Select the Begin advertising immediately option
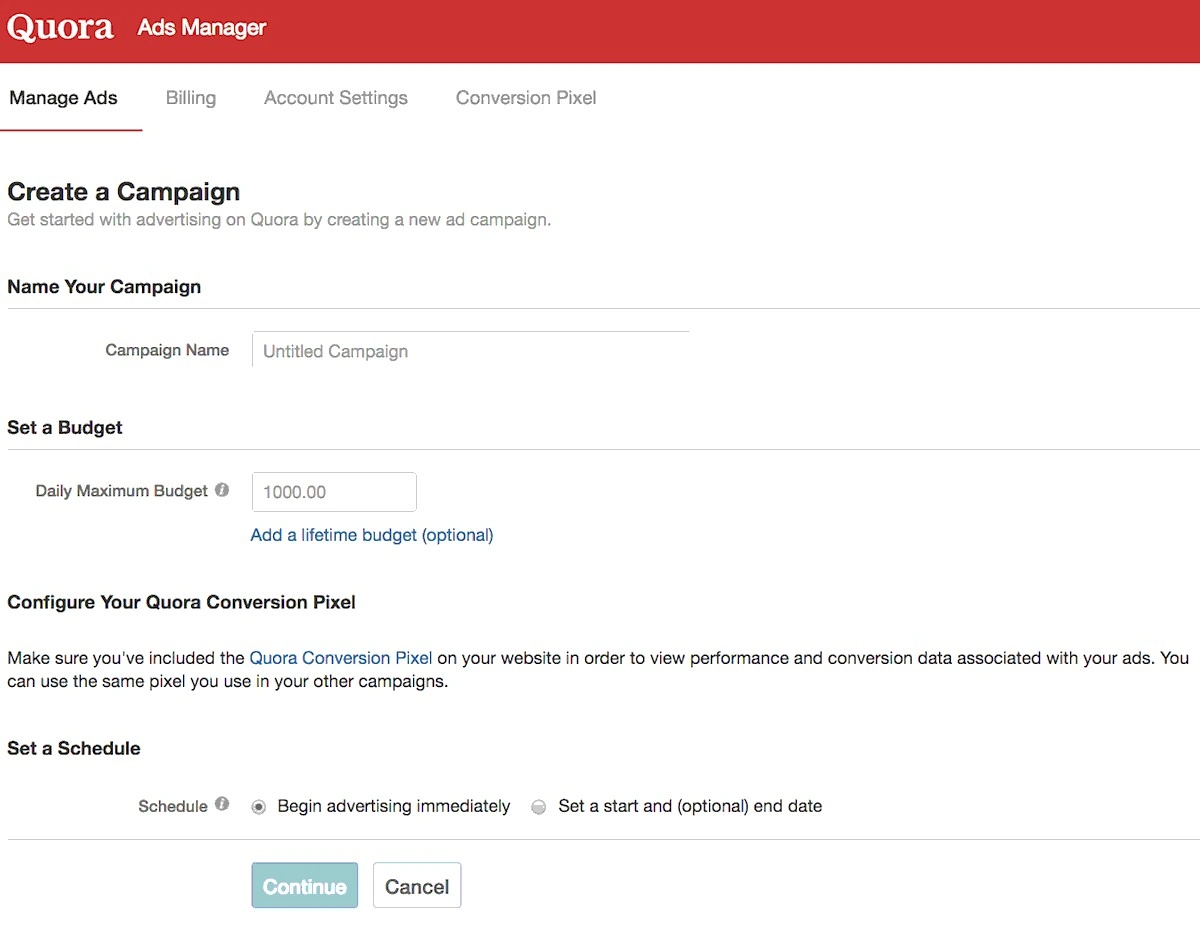Viewport: 1200px width, 927px height. (259, 806)
